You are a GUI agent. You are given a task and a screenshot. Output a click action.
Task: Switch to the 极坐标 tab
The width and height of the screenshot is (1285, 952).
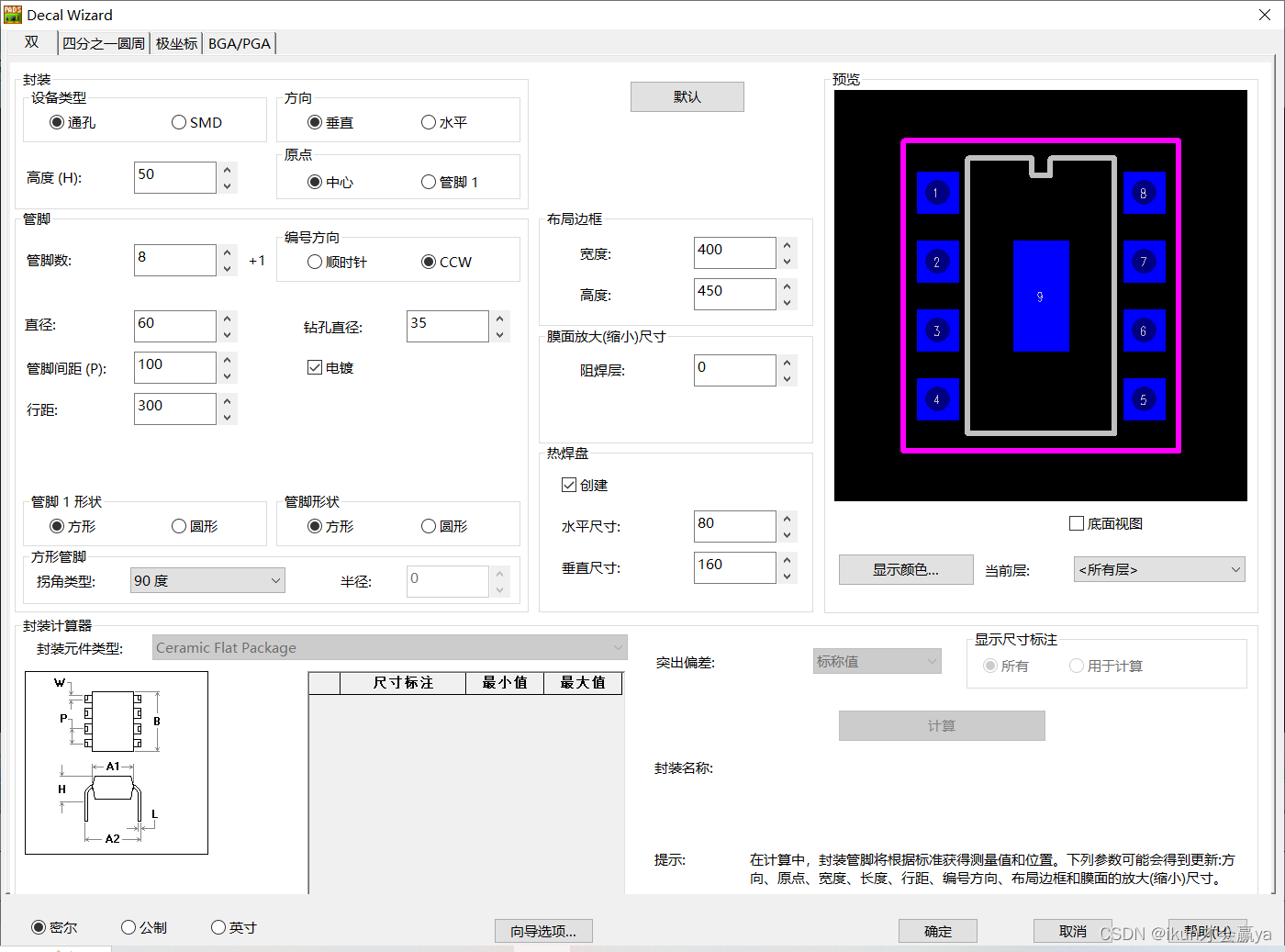175,42
